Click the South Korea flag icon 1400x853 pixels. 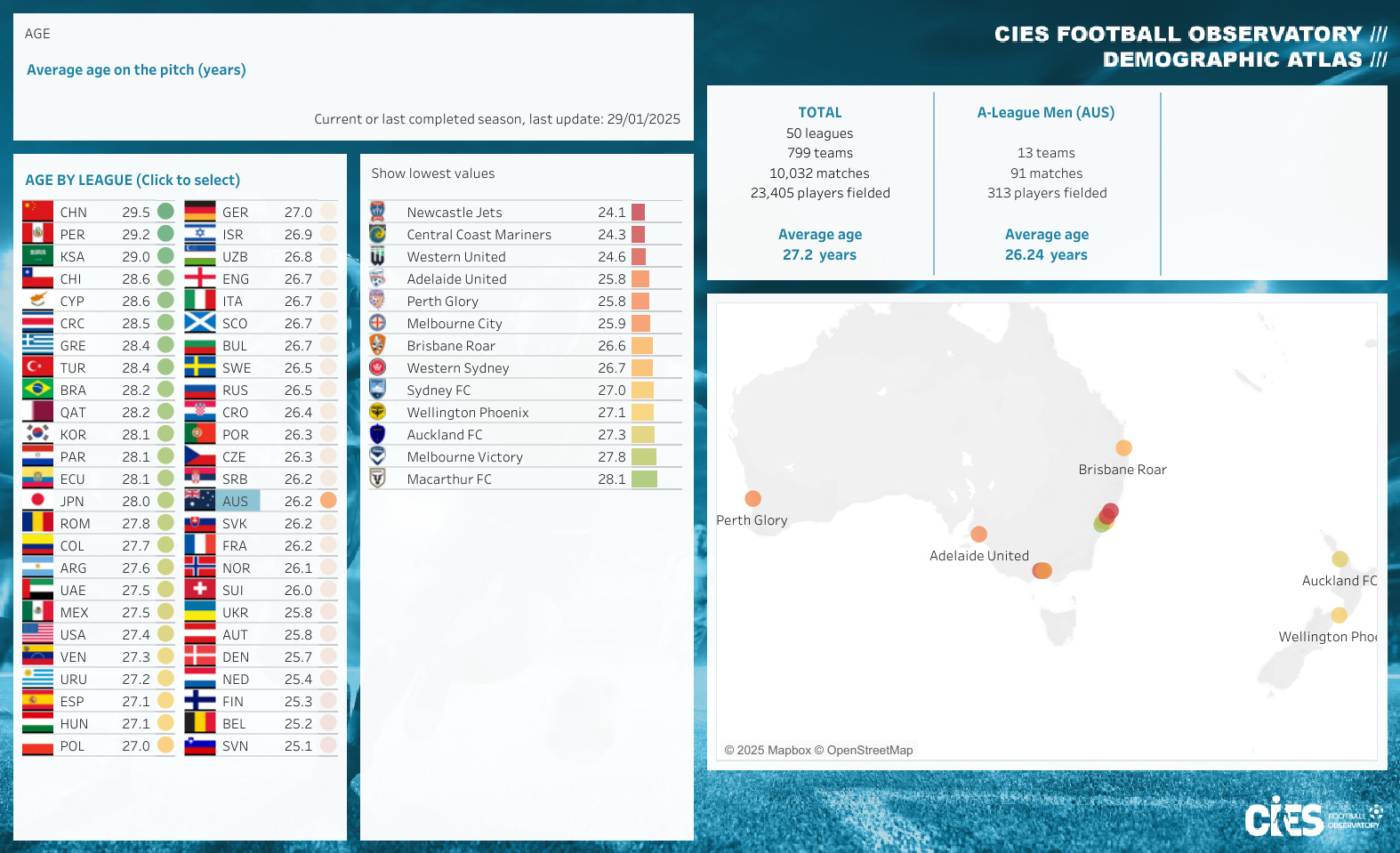pyautogui.click(x=37, y=434)
